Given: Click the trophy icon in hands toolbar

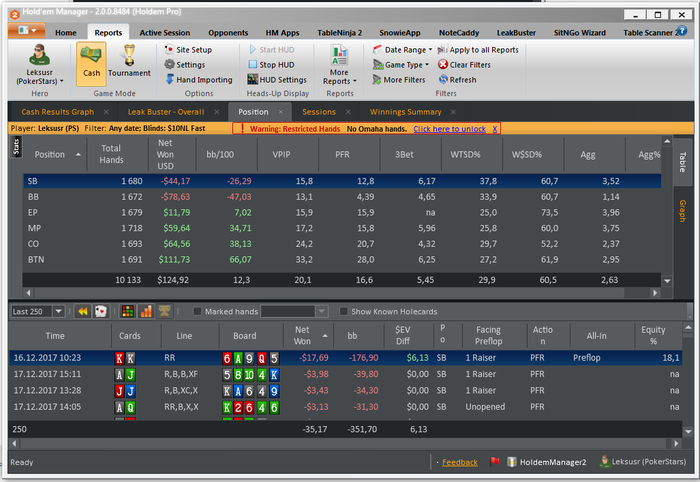Looking at the screenshot, I should [164, 312].
